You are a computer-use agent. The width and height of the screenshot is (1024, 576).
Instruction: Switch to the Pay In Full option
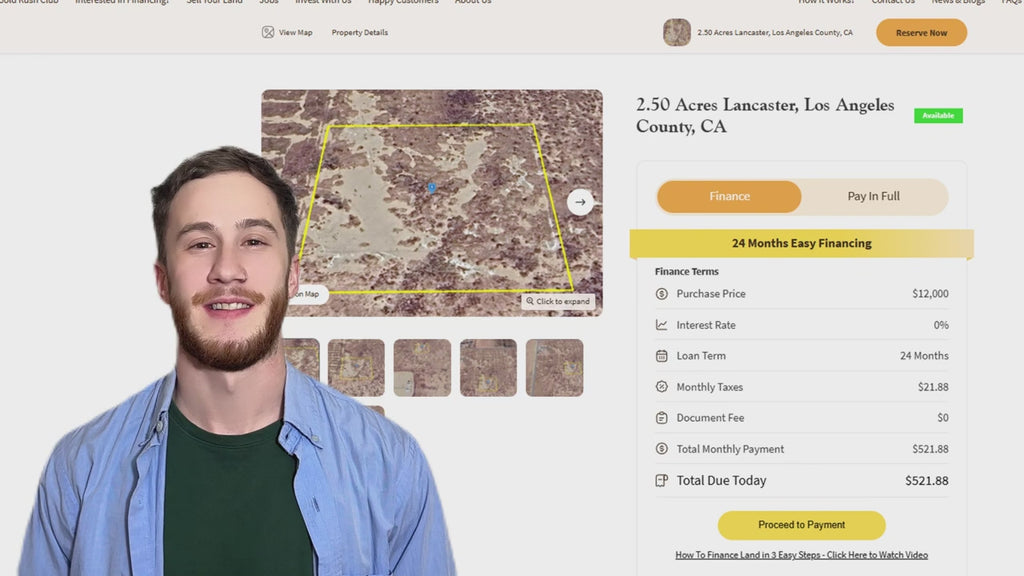(873, 197)
